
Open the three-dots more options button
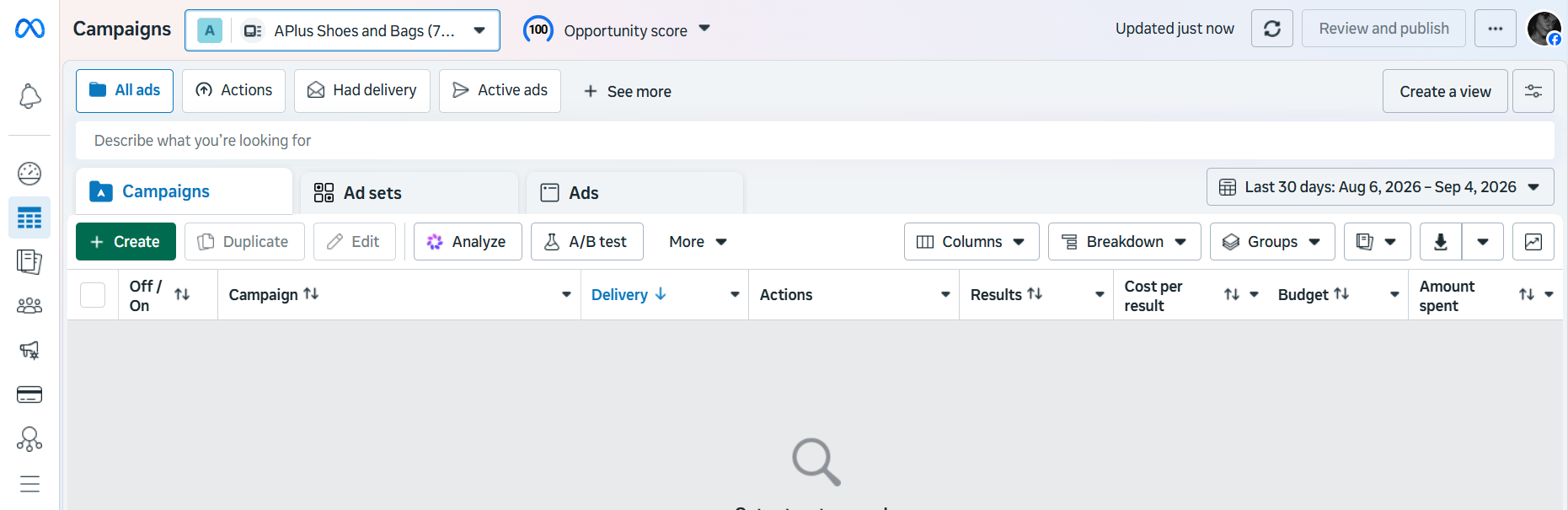1495,29
